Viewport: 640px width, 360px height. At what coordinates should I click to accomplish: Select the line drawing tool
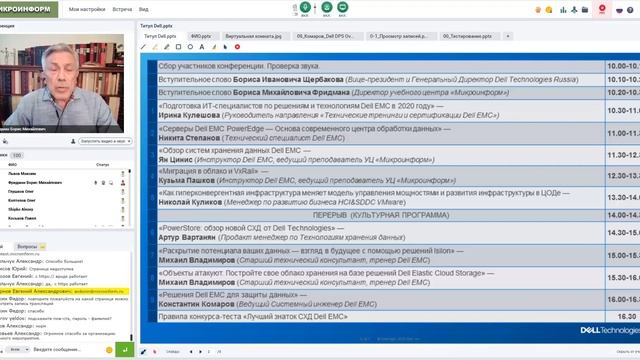click(x=143, y=47)
